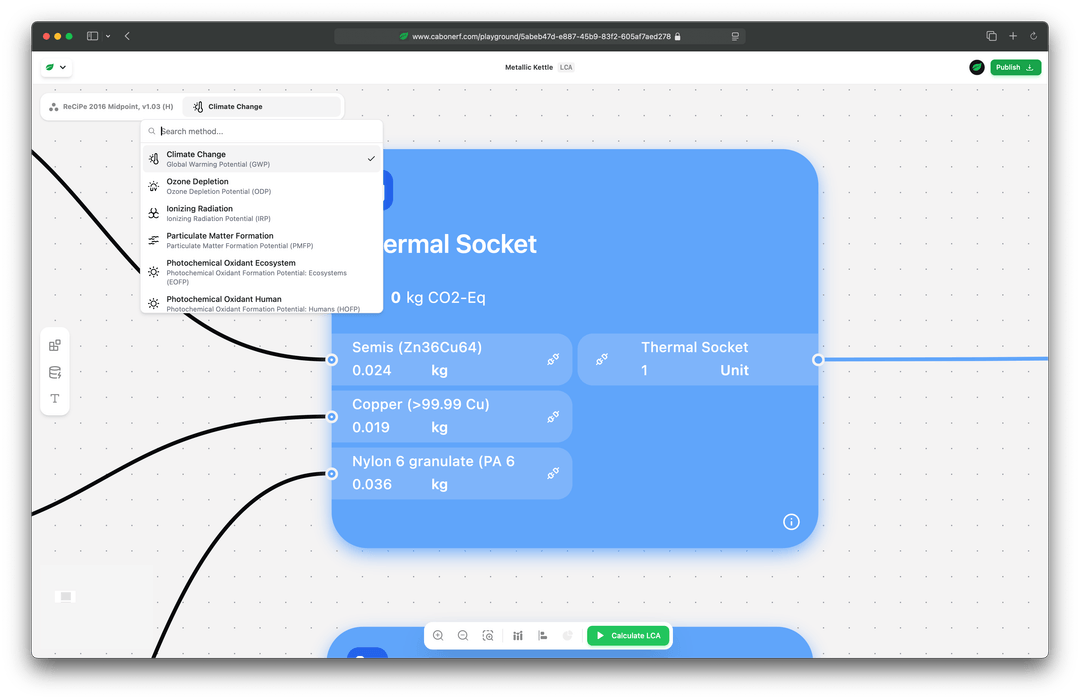
Task: Open a new Safari tab
Action: click(x=1012, y=36)
